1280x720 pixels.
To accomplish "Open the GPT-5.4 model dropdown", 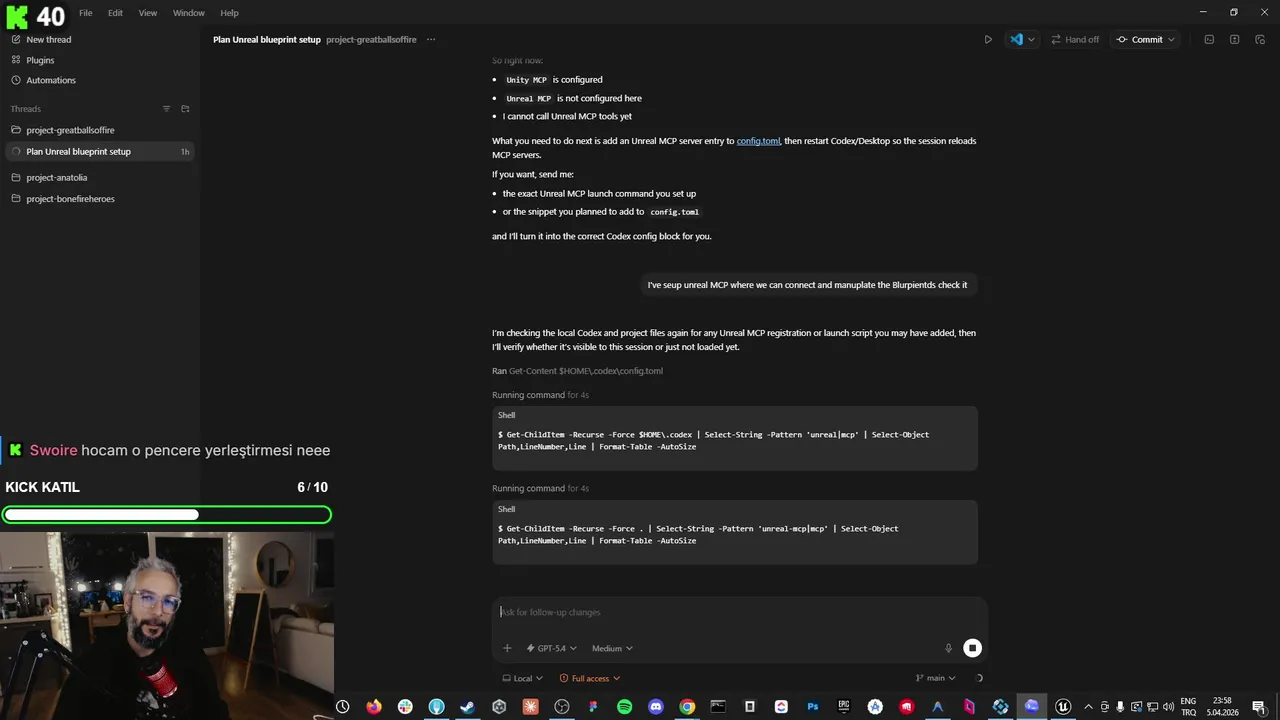I will (x=552, y=648).
